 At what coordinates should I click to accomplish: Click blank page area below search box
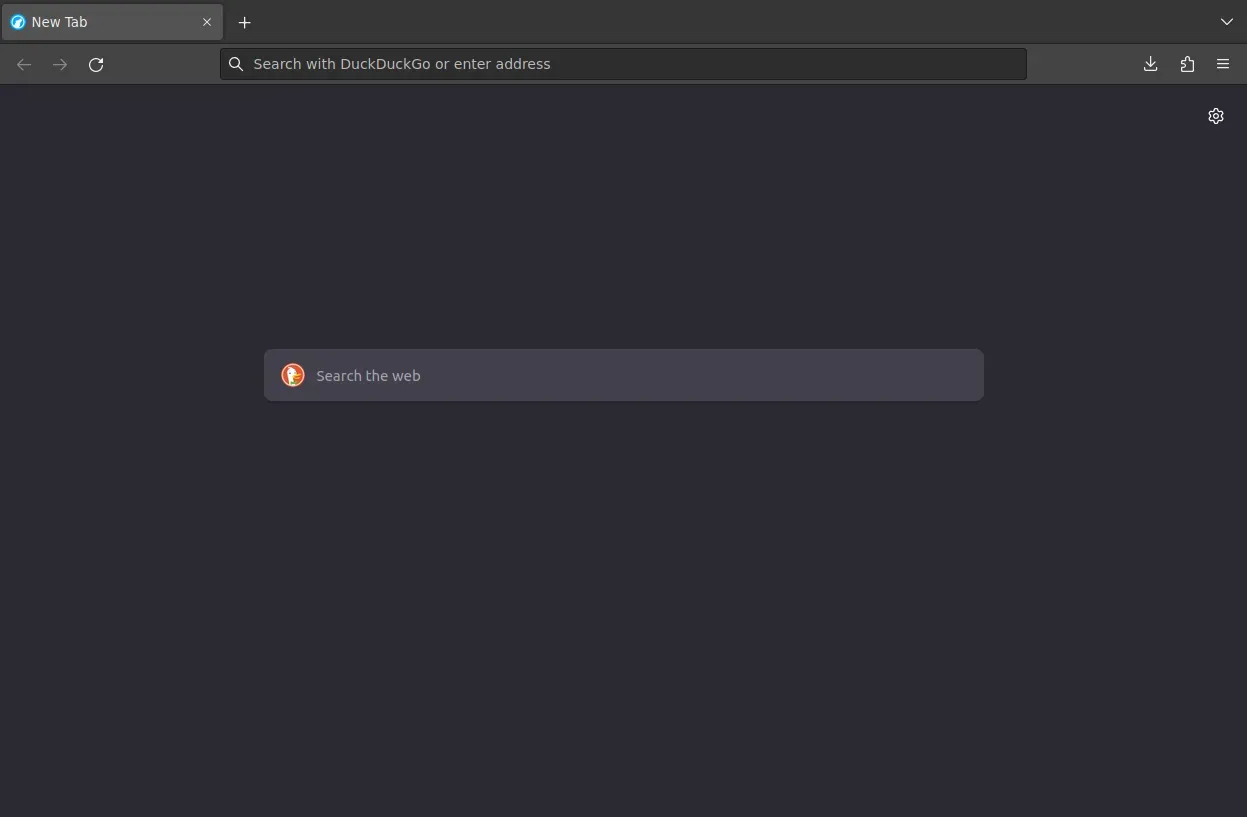(x=623, y=600)
